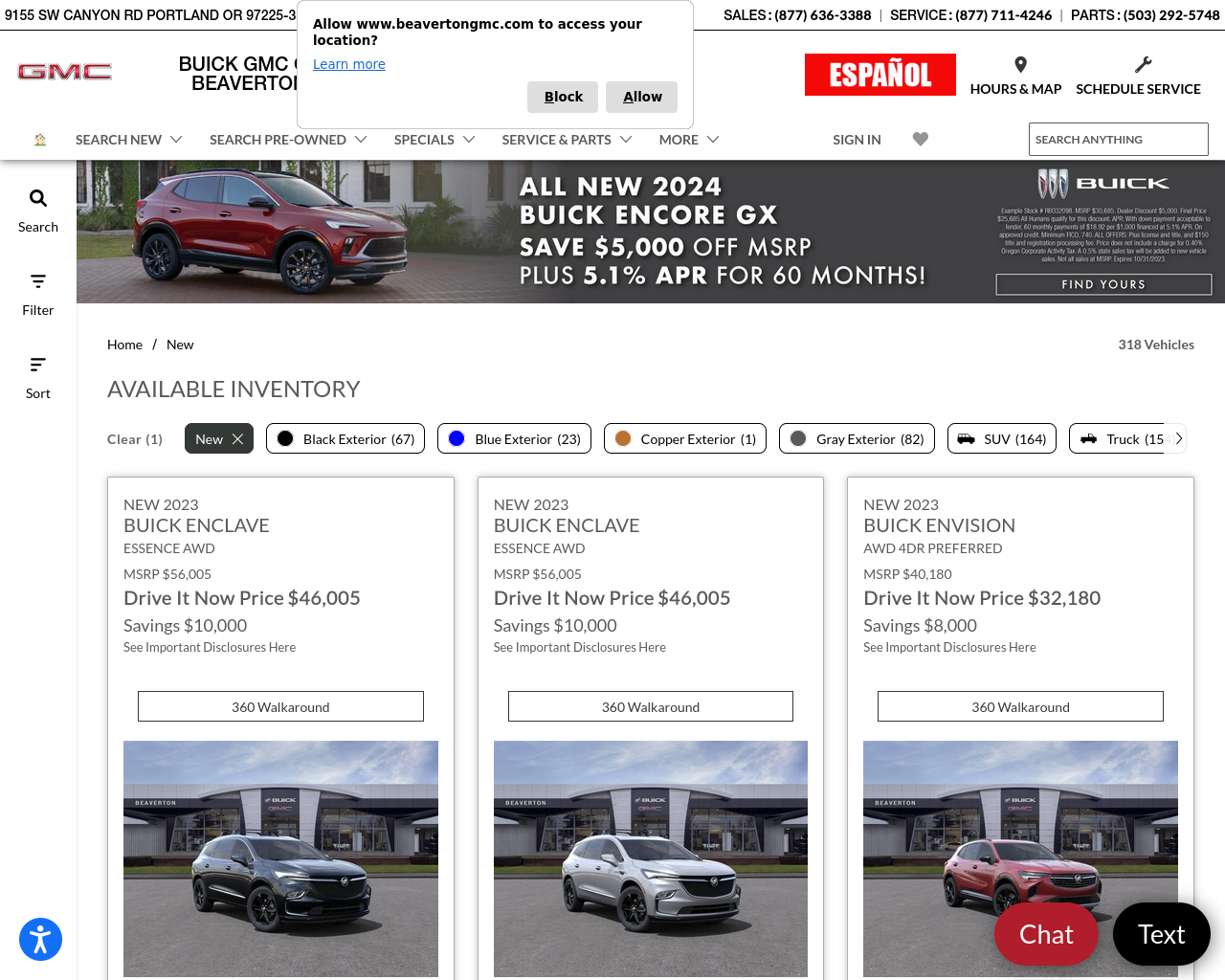Filter by Copper Exterior (1)
Screen dimensions: 1225x980
click(x=685, y=438)
